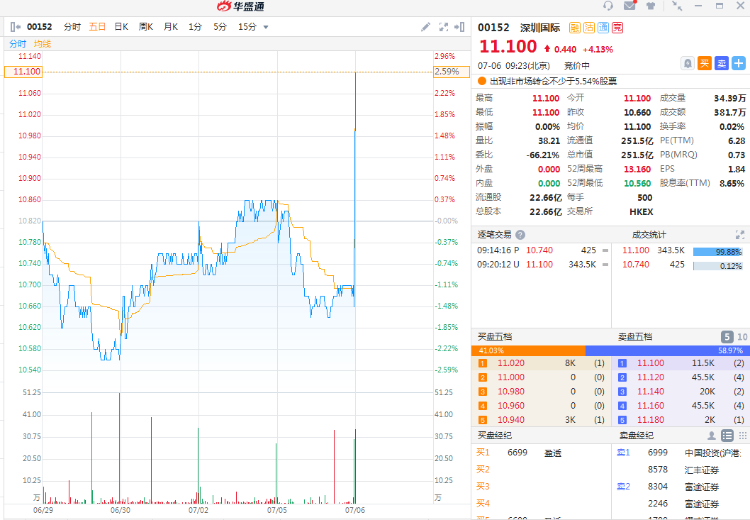750x520 pixels.
Task: Select bid level 1 price 11.020
Action: coord(511,363)
